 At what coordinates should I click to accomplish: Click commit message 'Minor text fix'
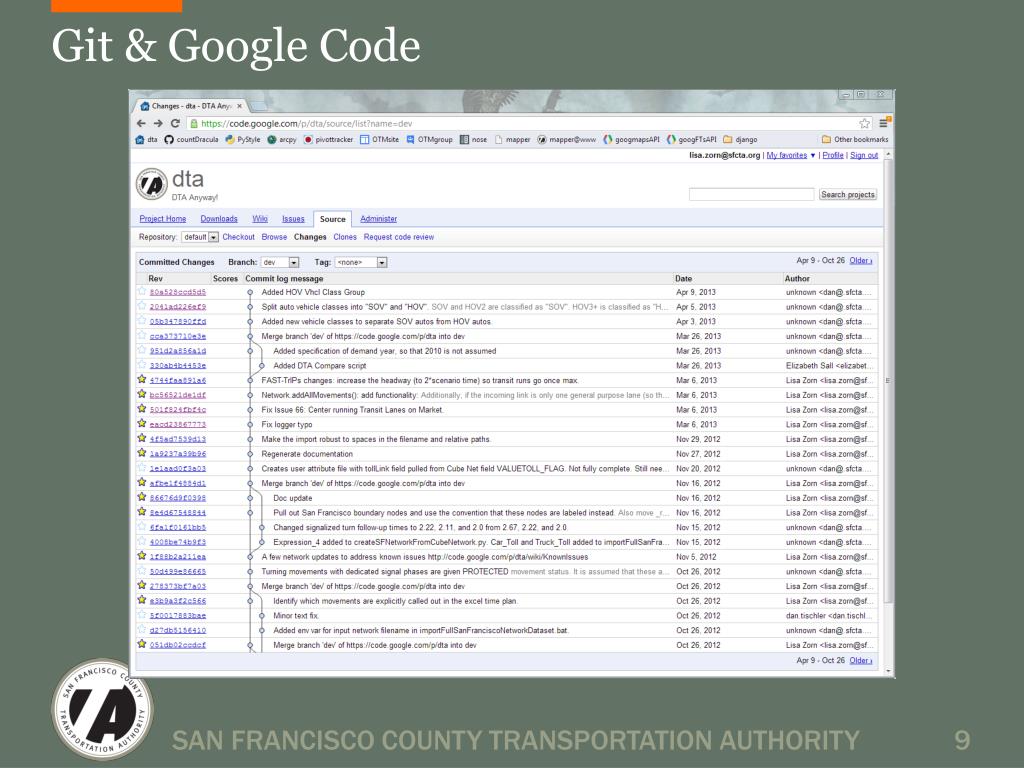tap(296, 616)
